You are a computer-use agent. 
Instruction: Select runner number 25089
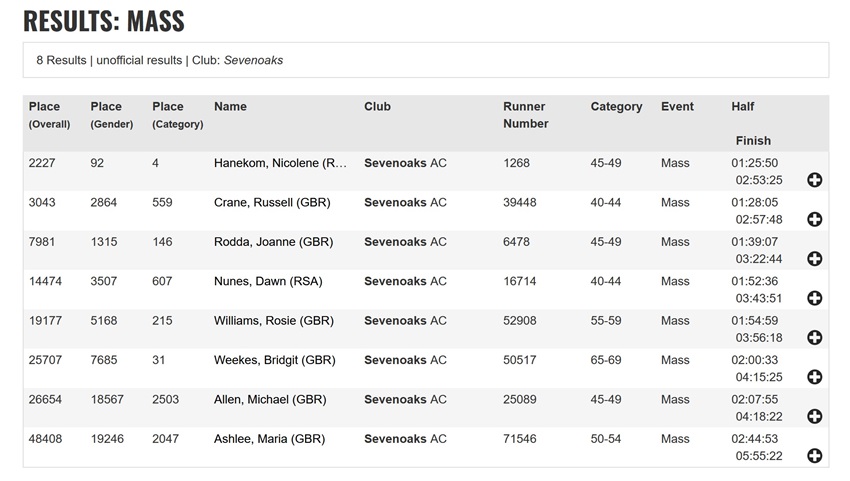[519, 400]
